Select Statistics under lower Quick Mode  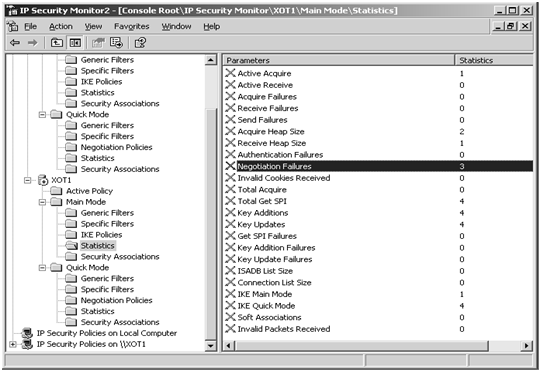click(98, 311)
